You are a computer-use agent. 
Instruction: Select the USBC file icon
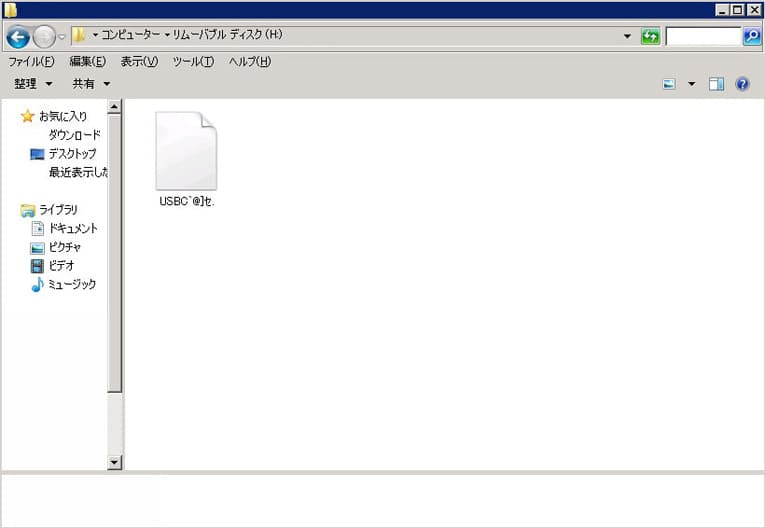pyautogui.click(x=186, y=152)
